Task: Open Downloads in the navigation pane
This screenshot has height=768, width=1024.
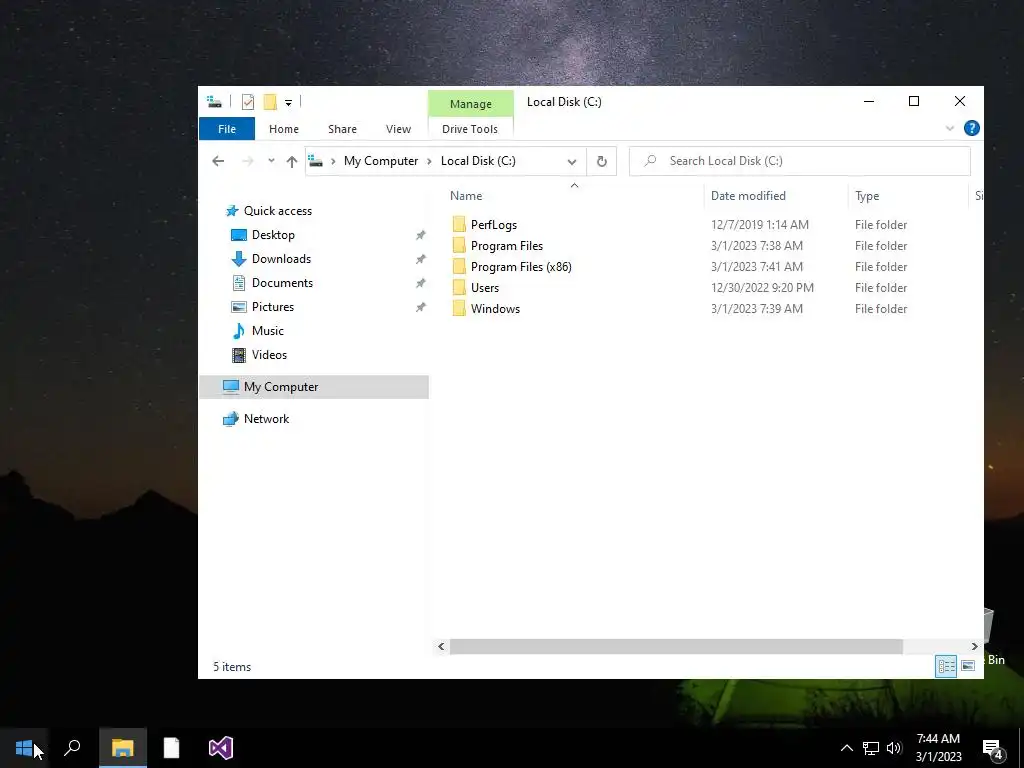Action: click(x=281, y=259)
